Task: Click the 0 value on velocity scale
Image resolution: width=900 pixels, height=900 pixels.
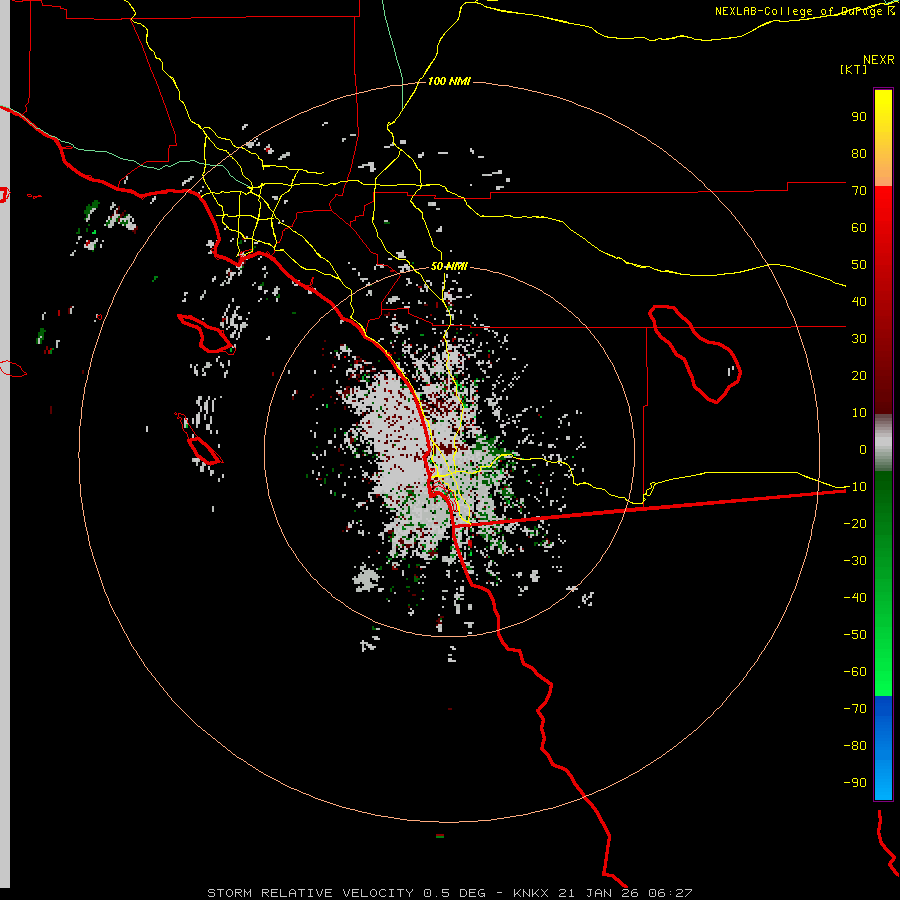Action: [863, 450]
